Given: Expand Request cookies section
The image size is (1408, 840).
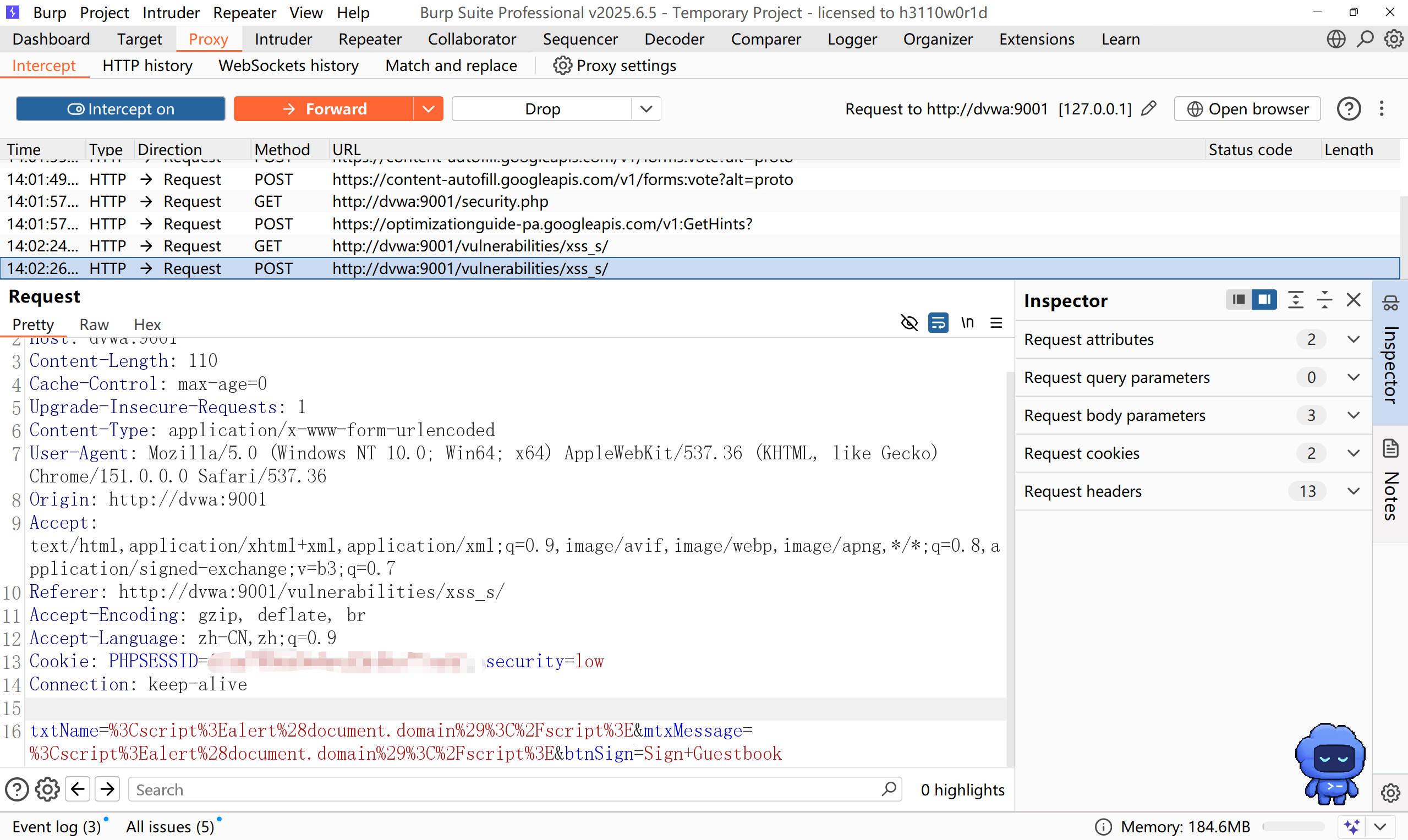Looking at the screenshot, I should (1354, 453).
